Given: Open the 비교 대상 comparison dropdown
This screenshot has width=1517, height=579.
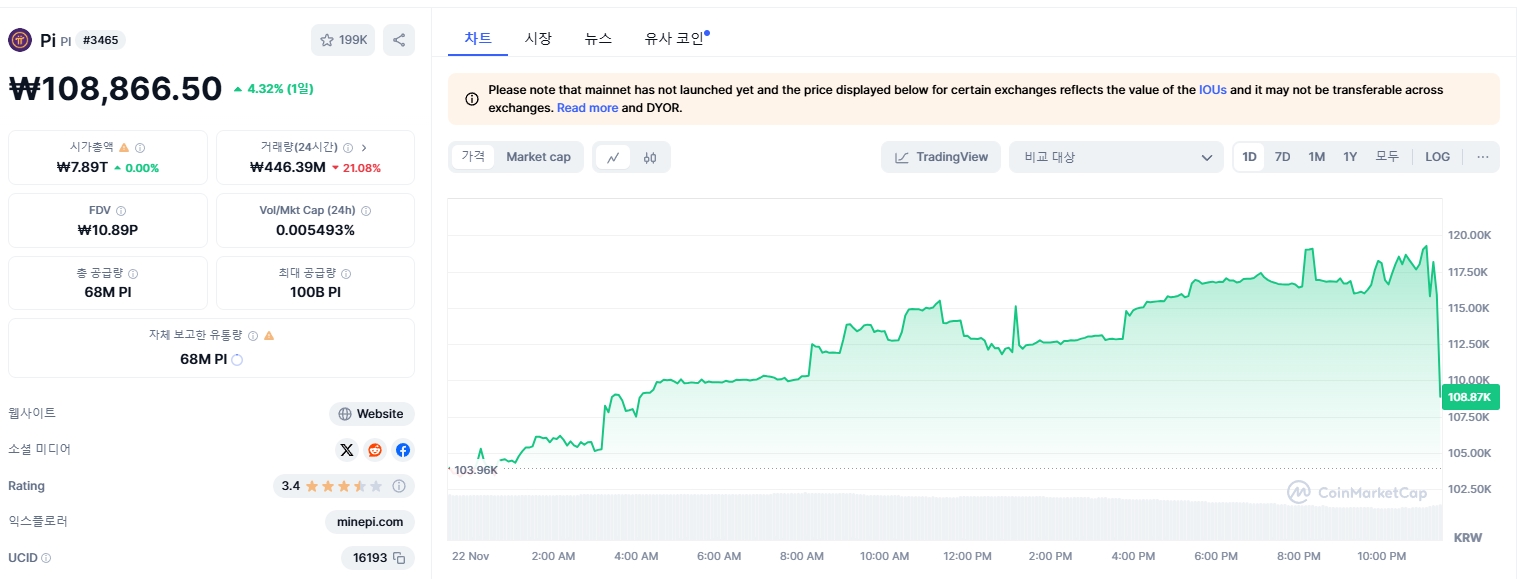Looking at the screenshot, I should coord(1115,157).
